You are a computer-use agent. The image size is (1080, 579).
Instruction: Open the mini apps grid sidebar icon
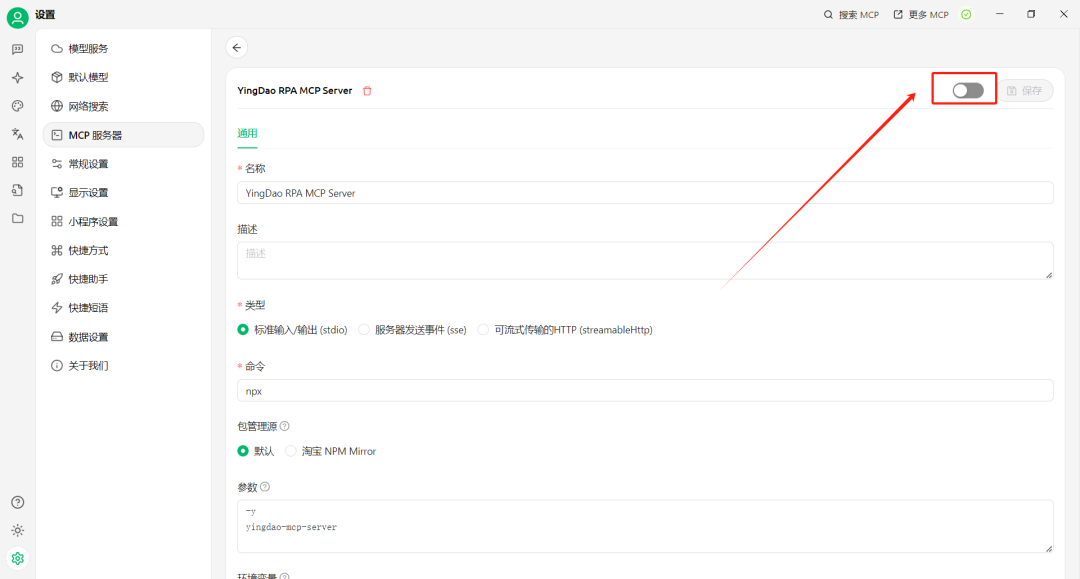tap(17, 162)
